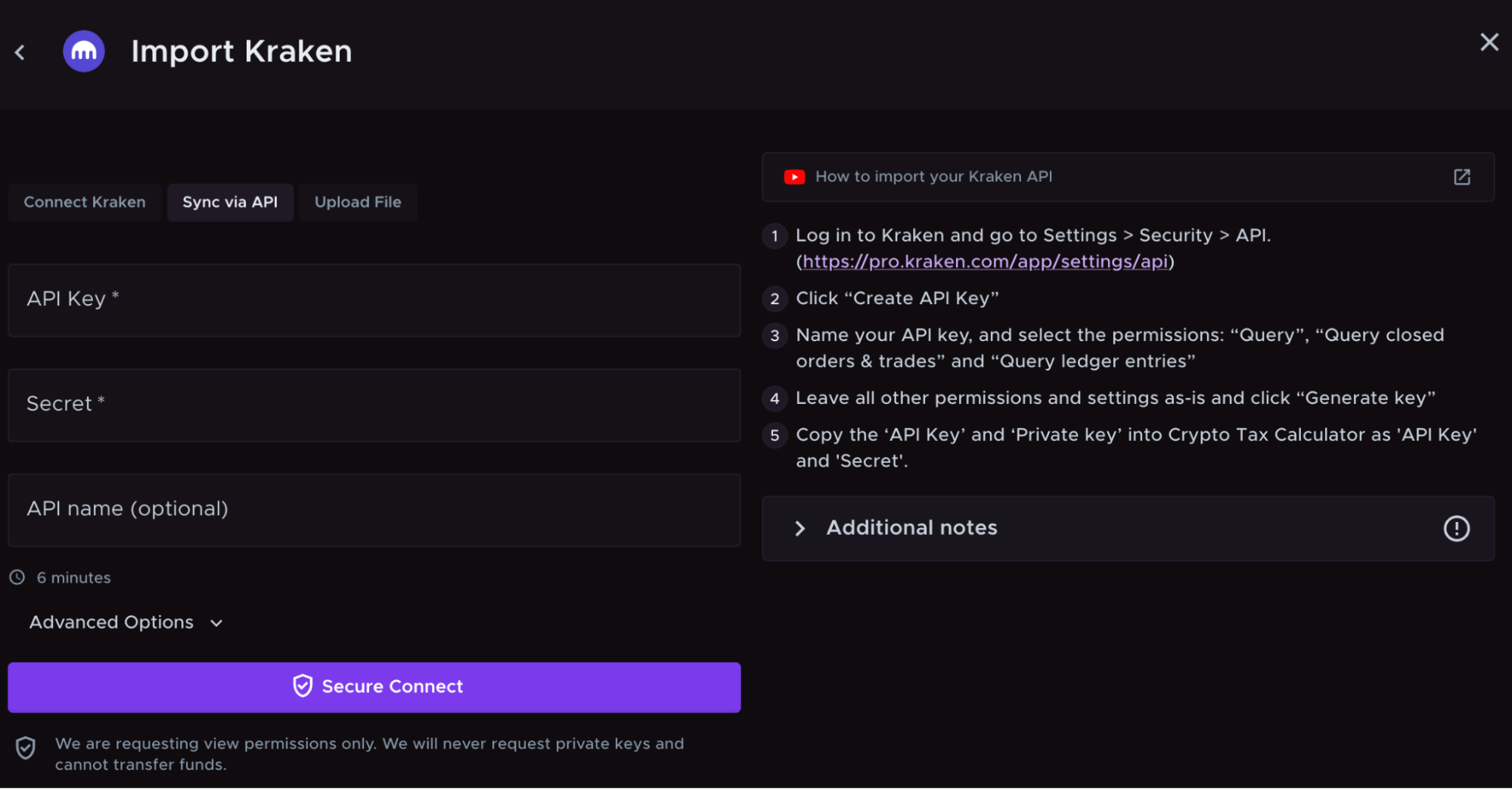
Task: Click the API name optional field
Action: pos(374,509)
